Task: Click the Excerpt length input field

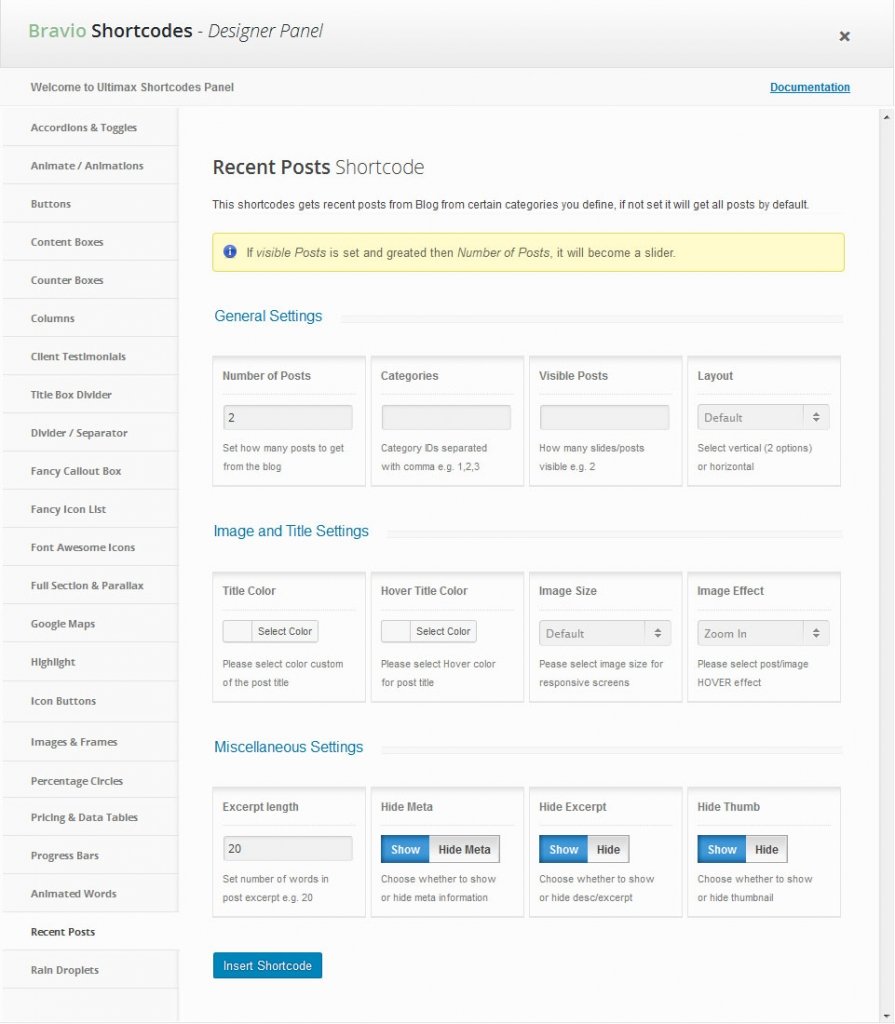Action: (287, 849)
